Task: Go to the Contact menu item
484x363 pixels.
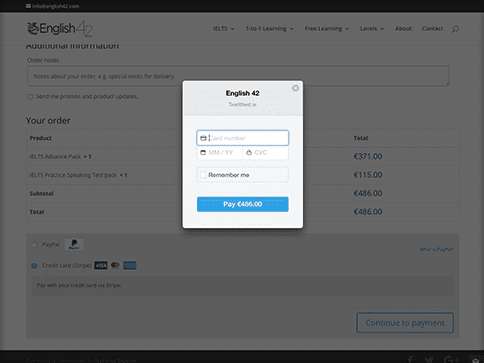Action: point(432,29)
